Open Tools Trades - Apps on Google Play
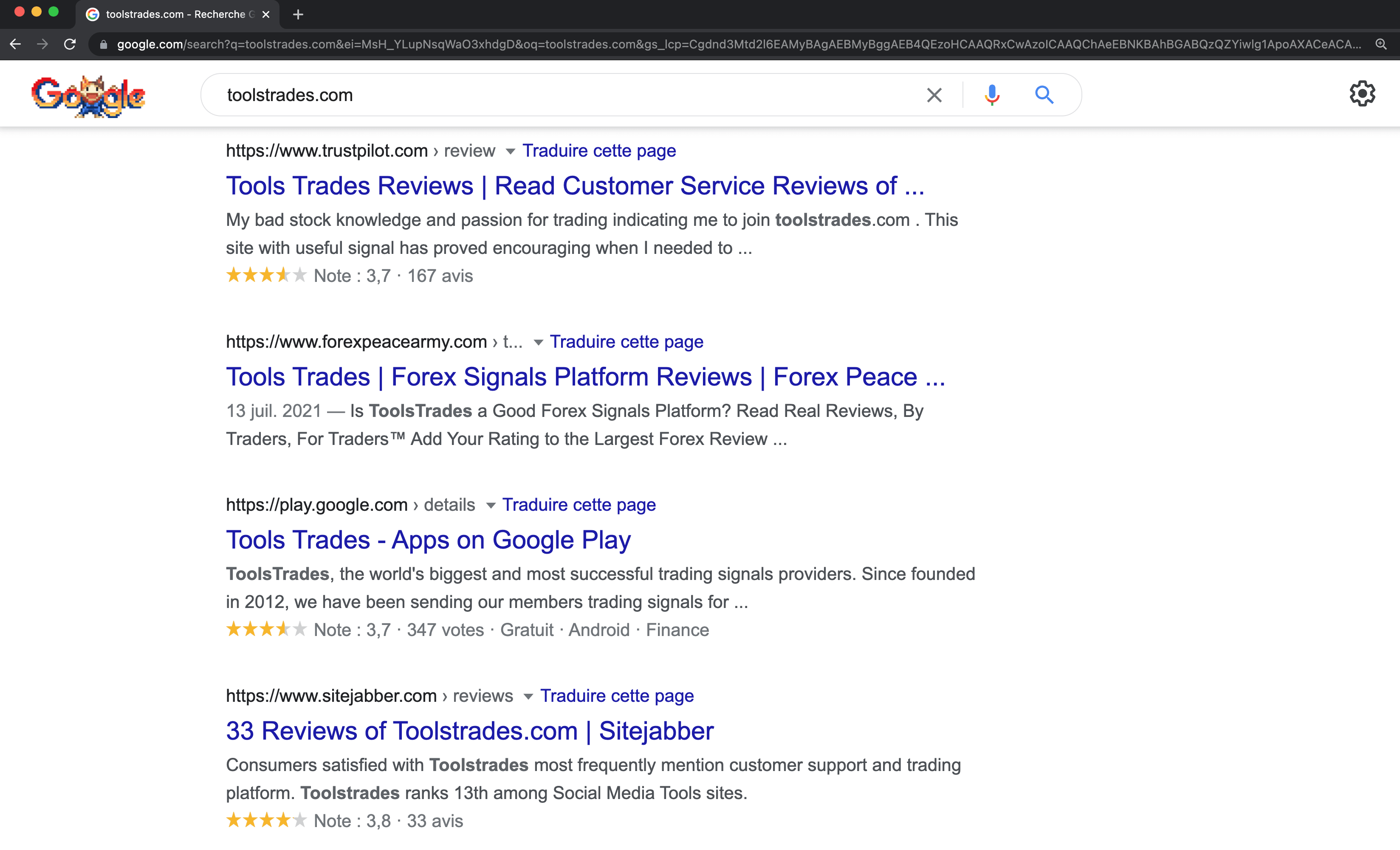The image size is (1400, 850). [x=429, y=540]
